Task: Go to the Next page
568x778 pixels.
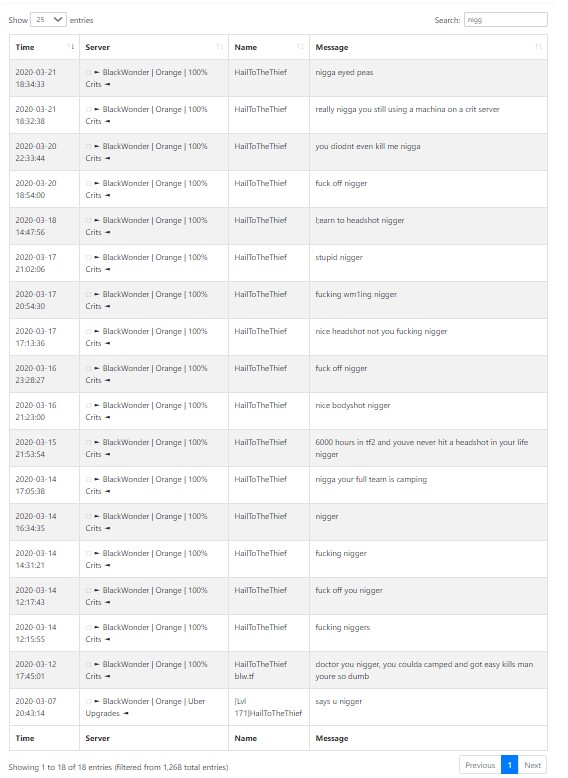Action: (x=532, y=765)
